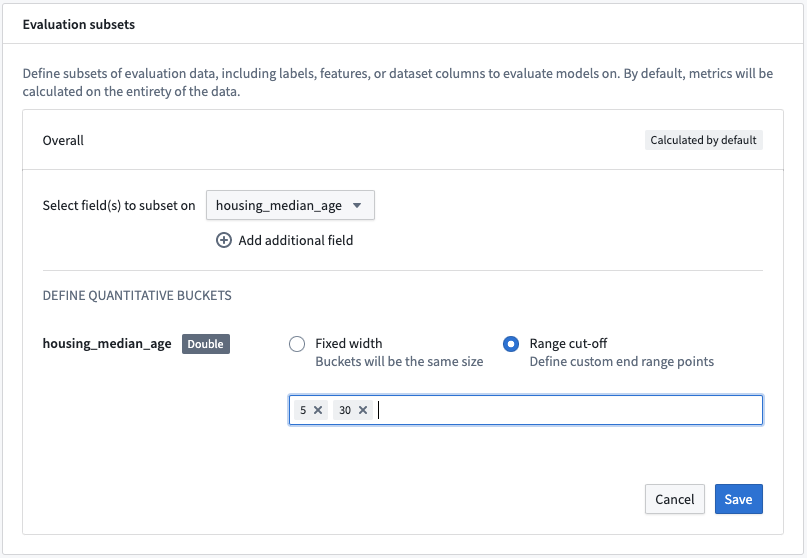Click the Save button
807x558 pixels.
click(739, 499)
